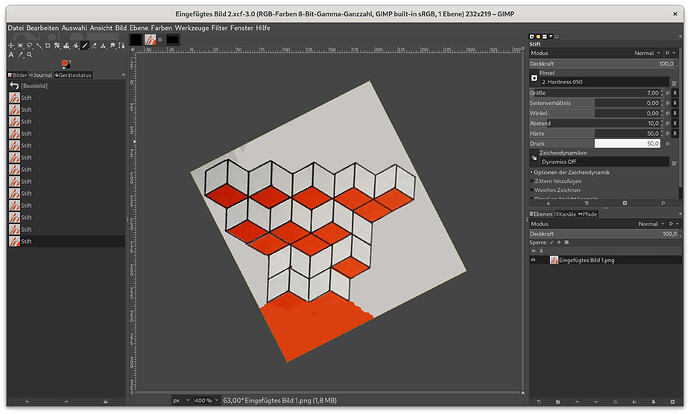Activate the Pencil tool icon
This screenshot has width=690, height=414.
[x=84, y=46]
